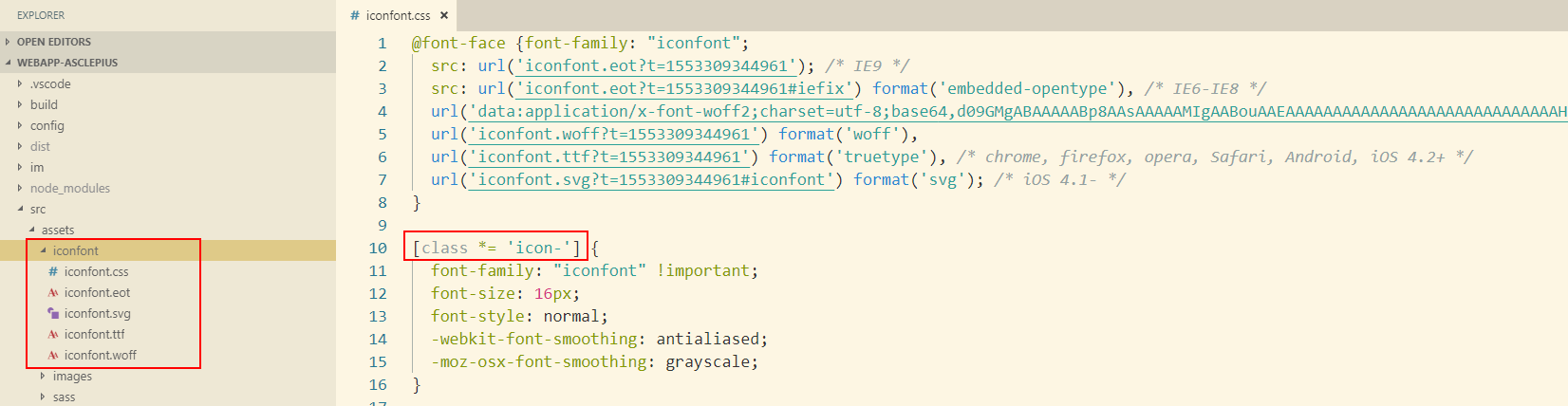Click the CSS hash icon beside iconfont.css file
Screen dimensions: 1568x406
tap(53, 272)
